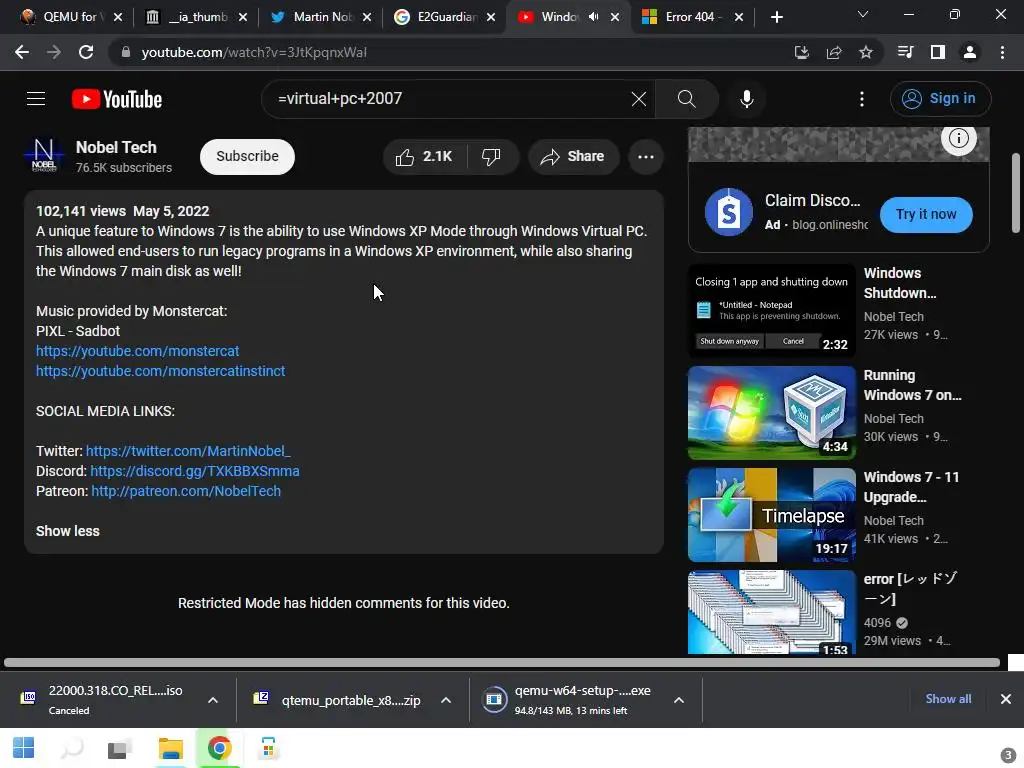This screenshot has width=1024, height=768.
Task: Click the address bar URL
Action: pos(254,52)
